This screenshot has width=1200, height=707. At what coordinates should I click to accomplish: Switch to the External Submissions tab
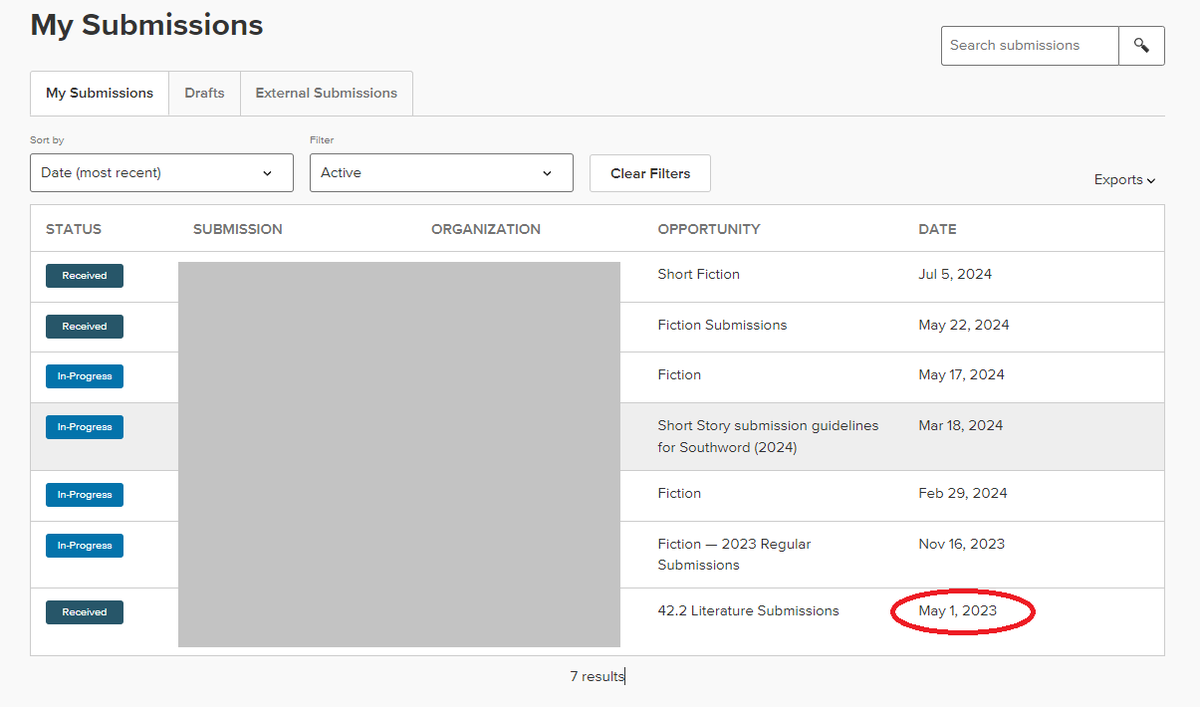tap(326, 92)
